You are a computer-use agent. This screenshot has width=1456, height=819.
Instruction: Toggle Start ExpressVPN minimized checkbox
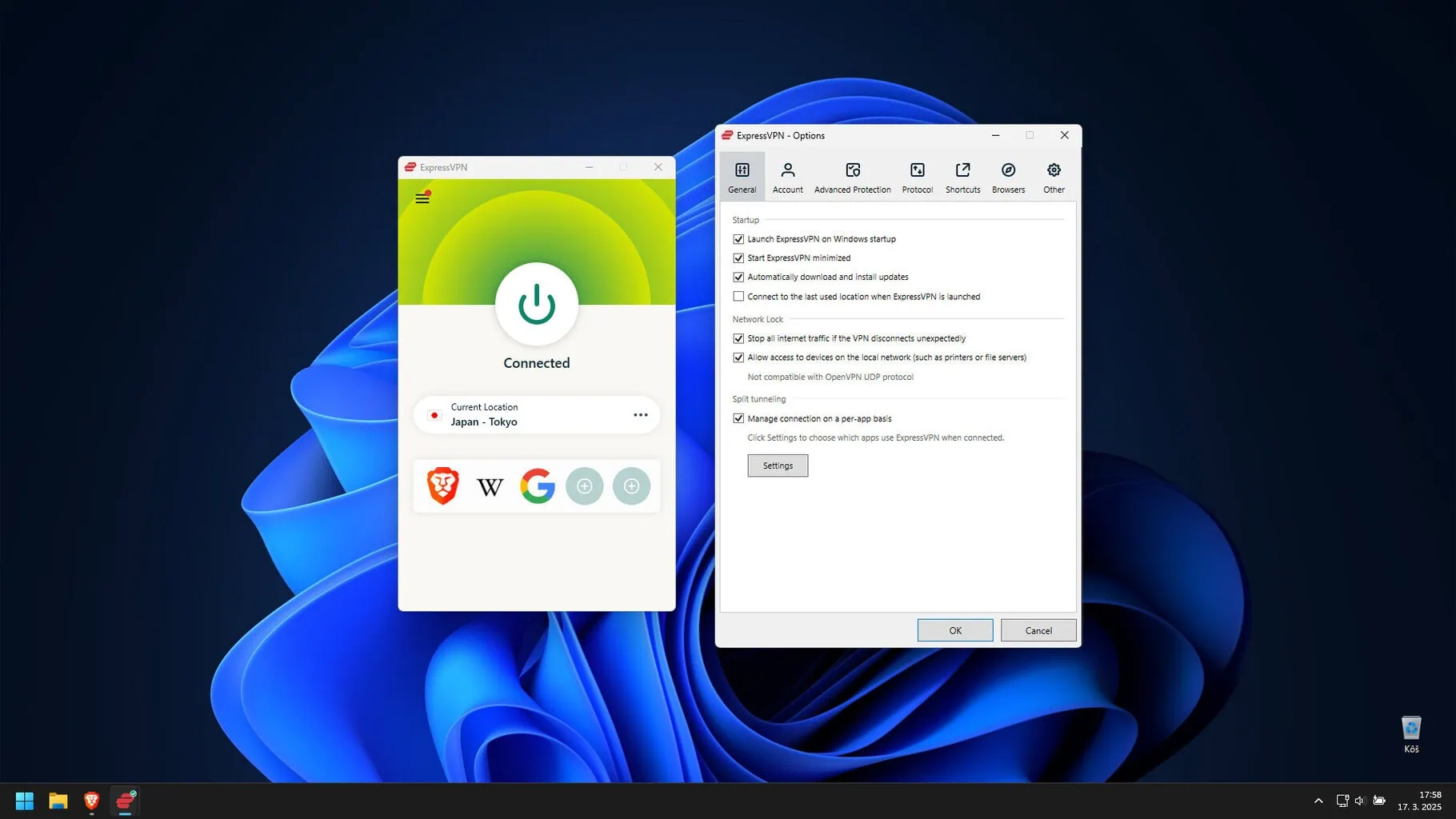(738, 258)
